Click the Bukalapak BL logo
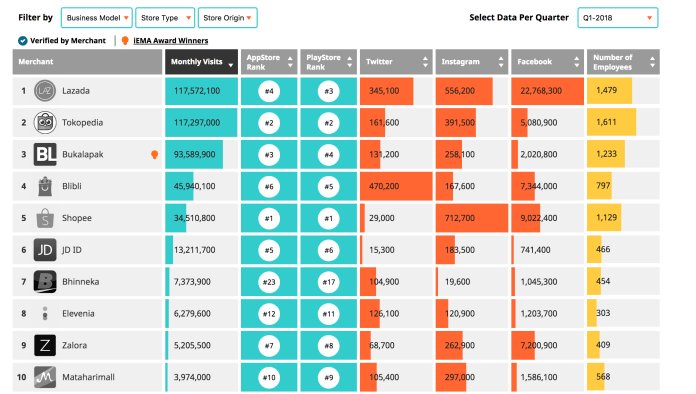Image resolution: width=696 pixels, height=394 pixels. 45,154
